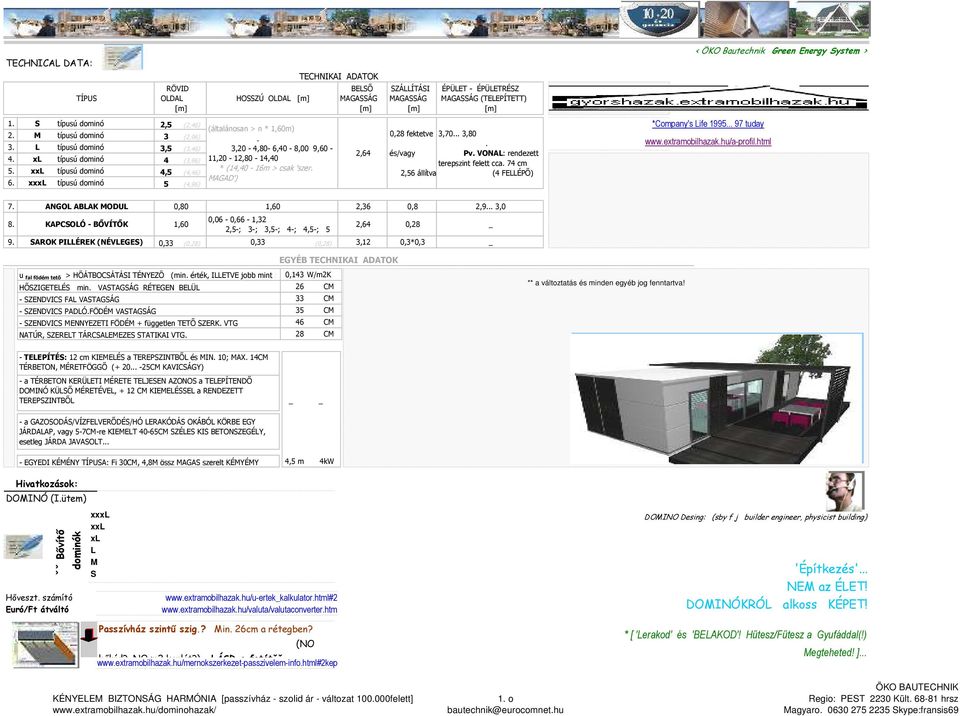This screenshot has height=716, width=960.
Task: Click the L típusú dominó row label
Action: 69,147
